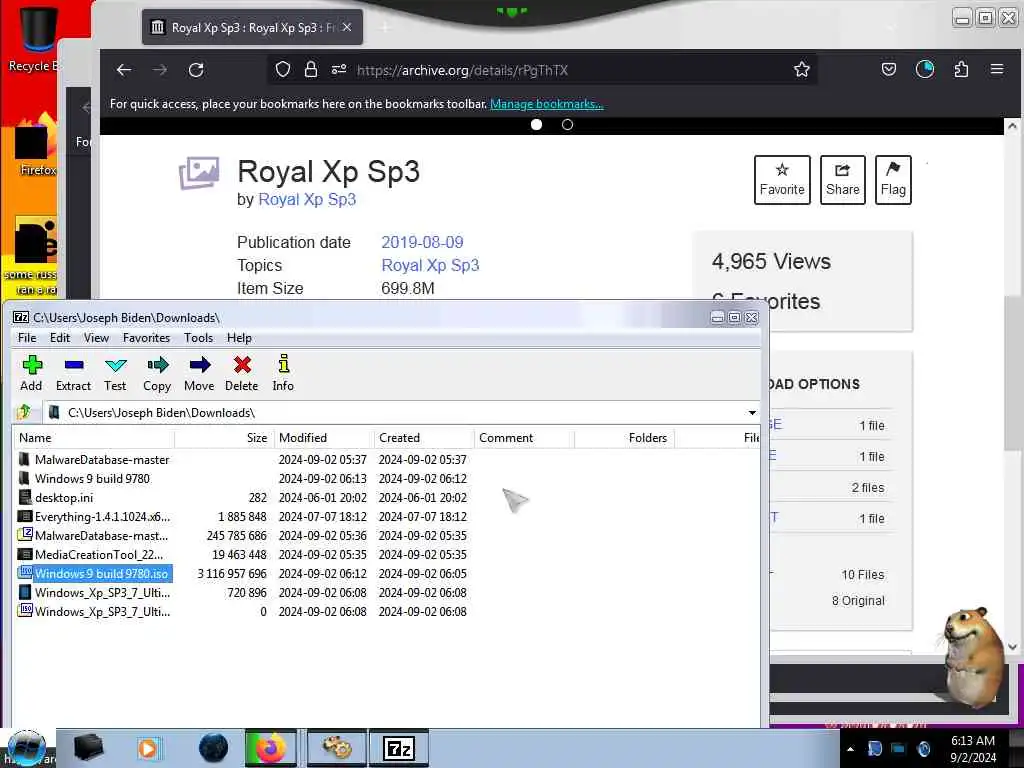Sort files by the Created column
Image resolution: width=1024 pixels, height=768 pixels.
click(424, 438)
